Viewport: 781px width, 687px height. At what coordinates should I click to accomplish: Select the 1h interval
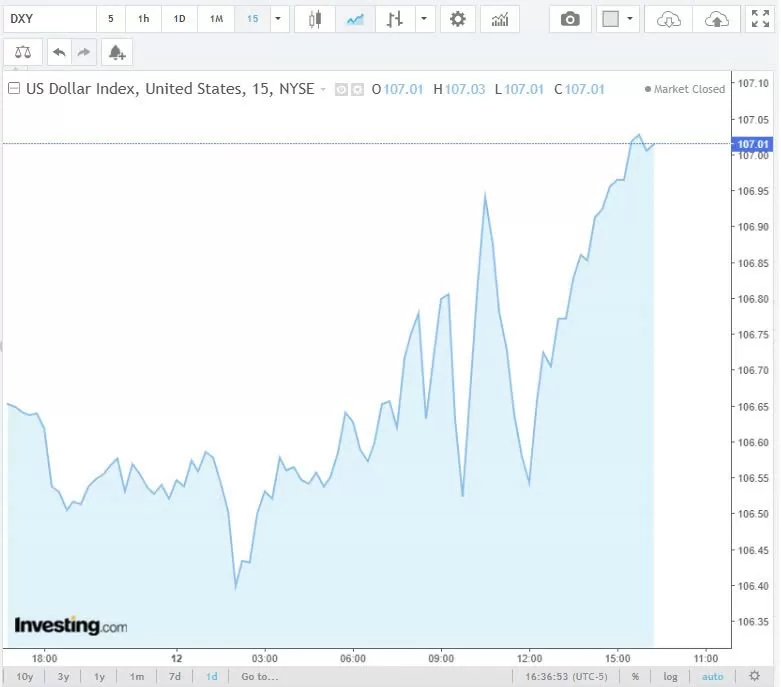(143, 19)
